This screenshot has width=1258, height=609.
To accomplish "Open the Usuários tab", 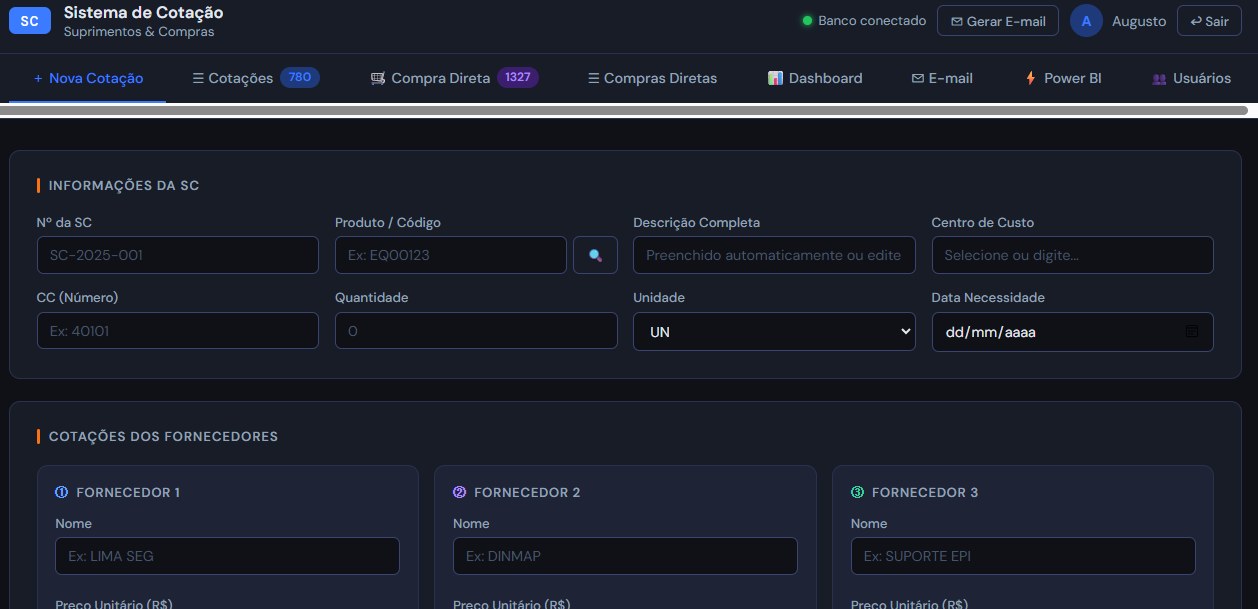I will [1192, 78].
